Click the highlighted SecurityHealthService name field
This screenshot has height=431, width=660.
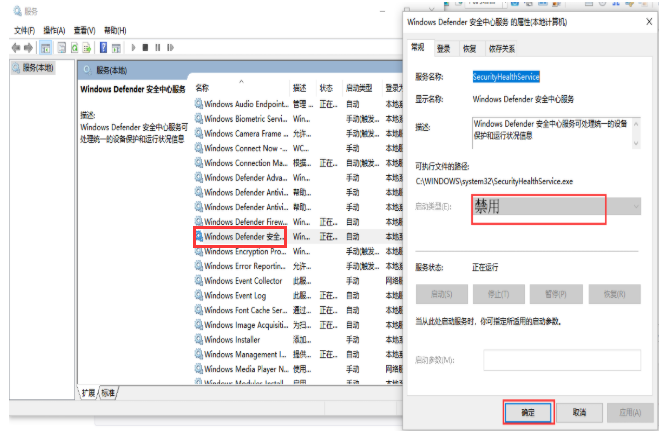[x=506, y=77]
